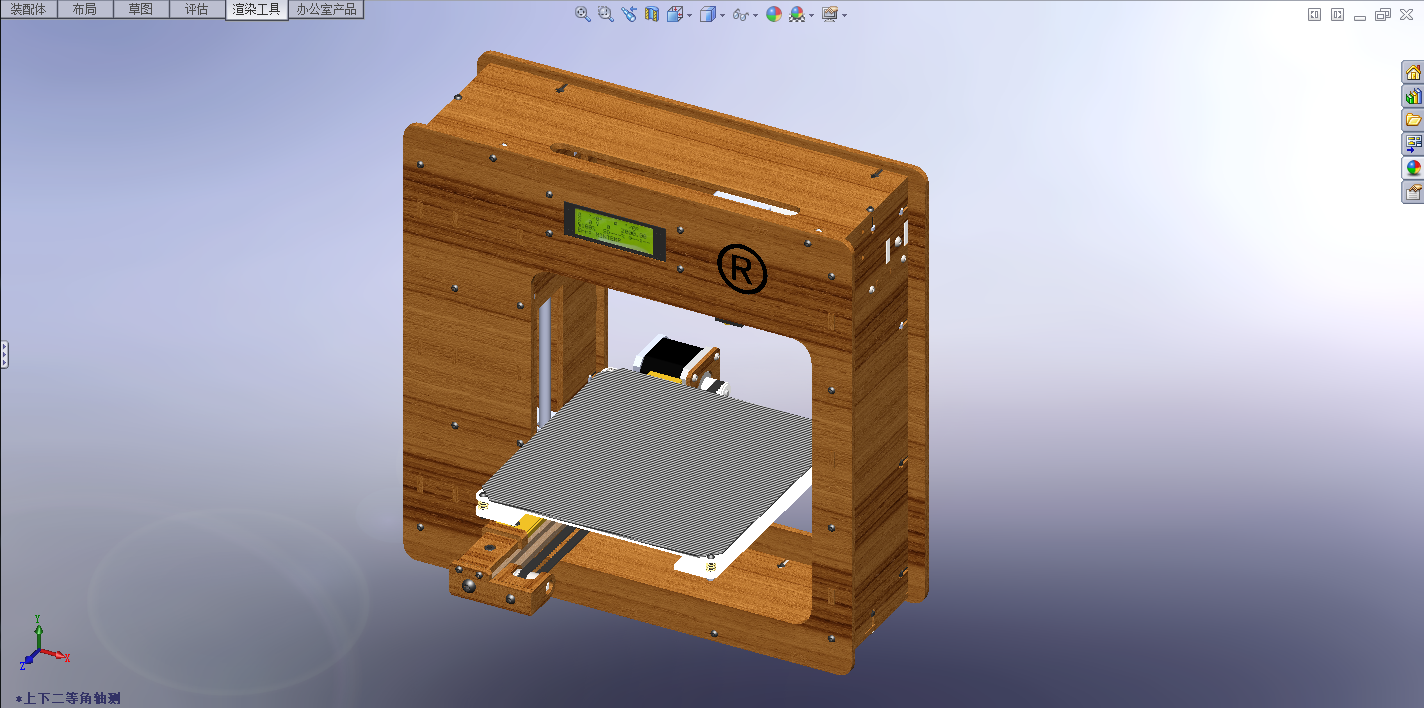The image size is (1424, 708).
Task: Switch to the 渲染工具 ribbon tab
Action: 256,9
